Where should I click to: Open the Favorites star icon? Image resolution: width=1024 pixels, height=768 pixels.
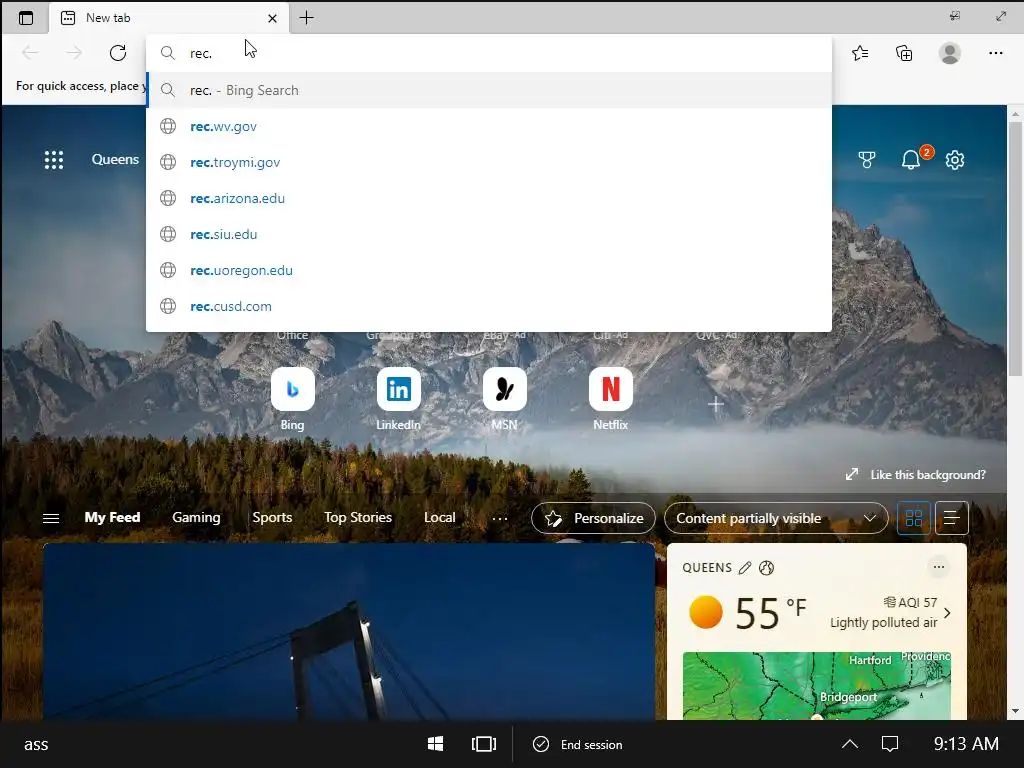pos(860,53)
